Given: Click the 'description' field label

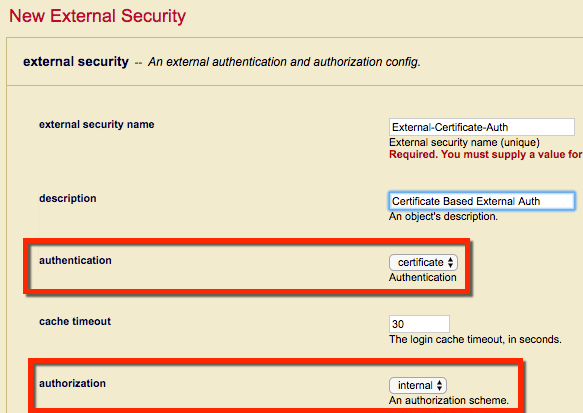Looking at the screenshot, I should [x=68, y=199].
